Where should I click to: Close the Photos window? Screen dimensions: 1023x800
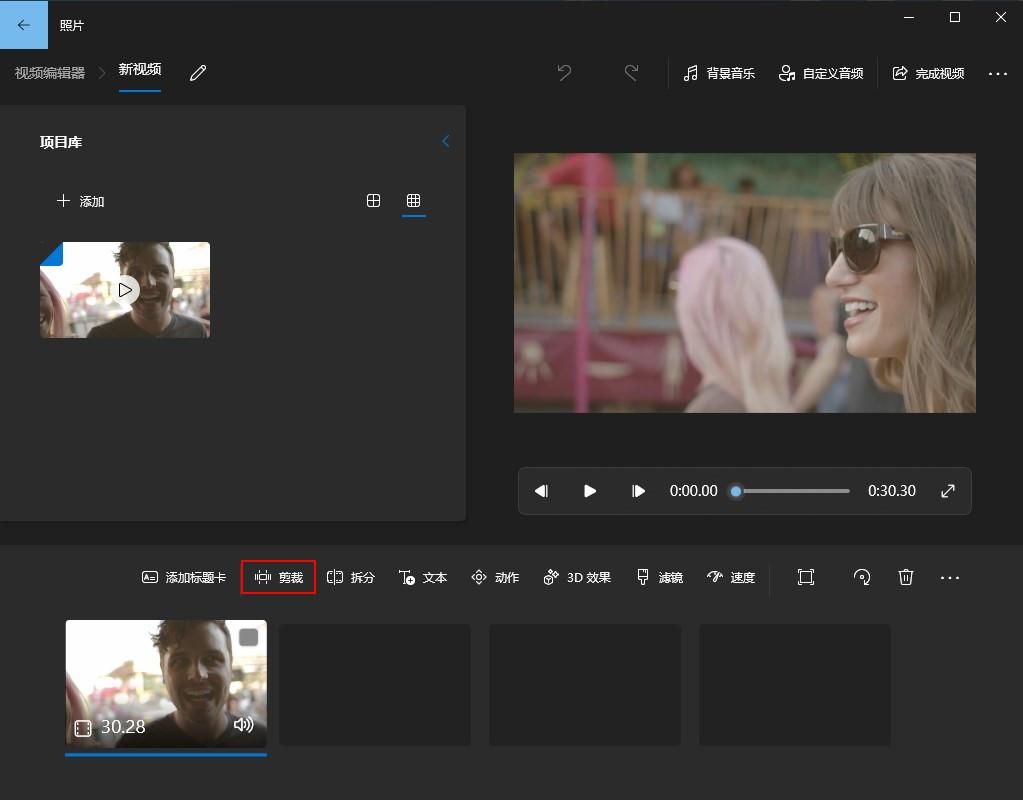point(1001,18)
